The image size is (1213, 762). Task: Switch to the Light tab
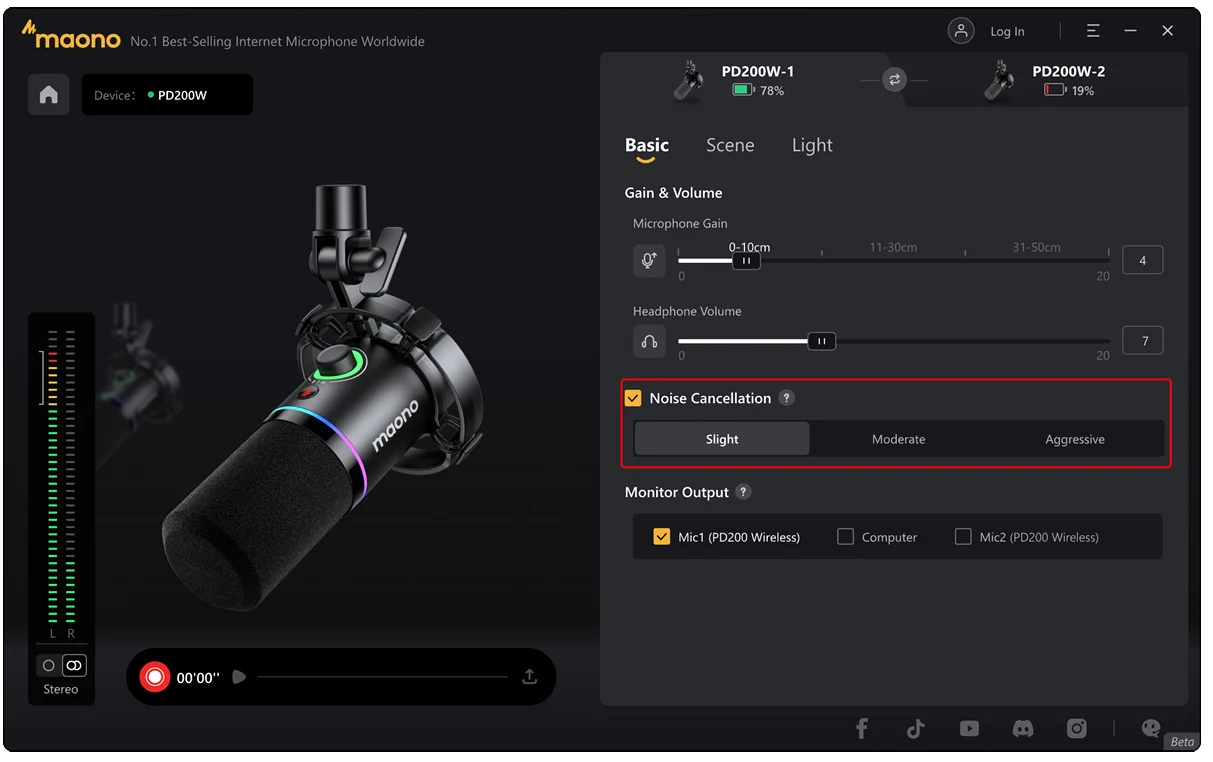[x=812, y=145]
